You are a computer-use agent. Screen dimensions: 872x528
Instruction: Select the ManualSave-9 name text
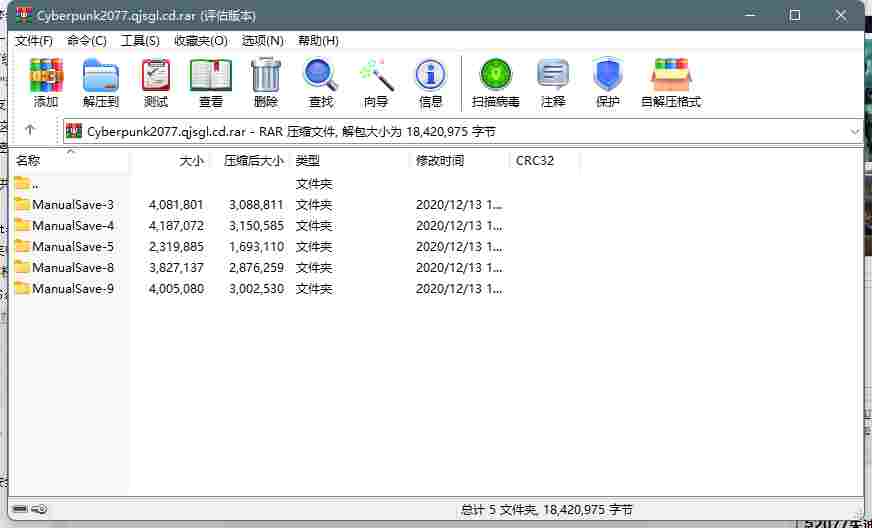pos(73,289)
